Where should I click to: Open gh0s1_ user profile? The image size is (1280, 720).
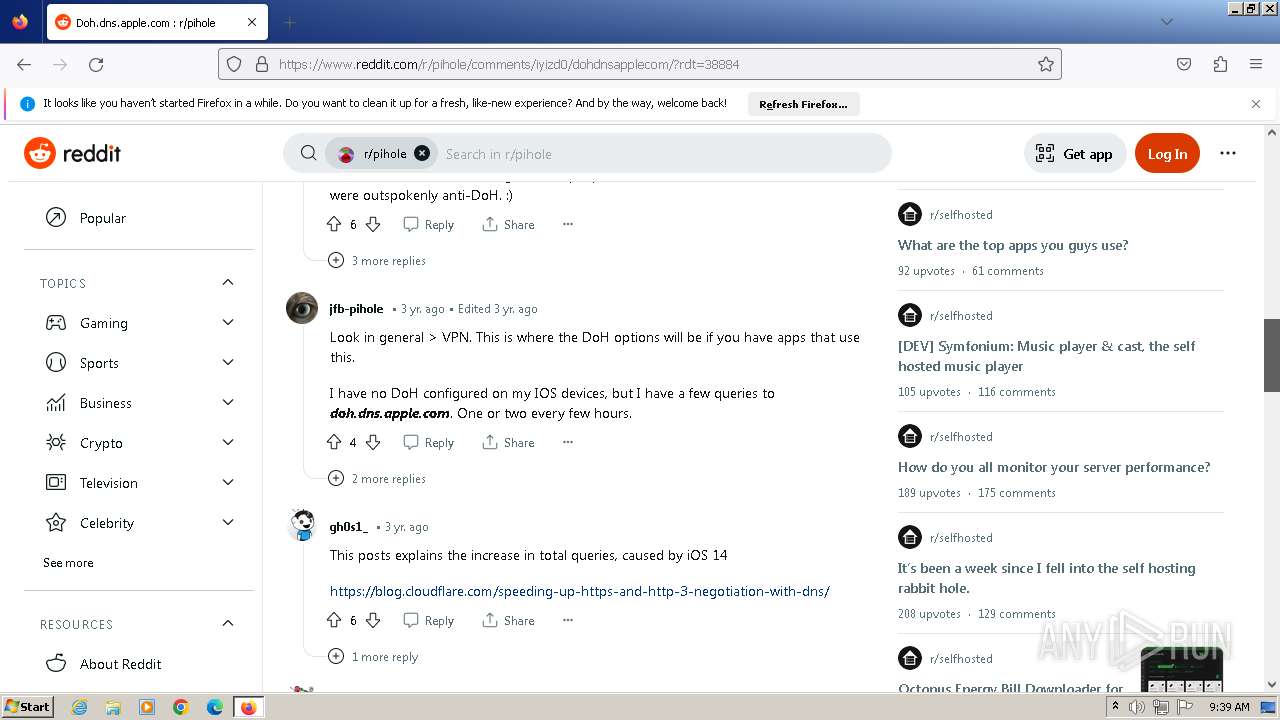tap(348, 527)
